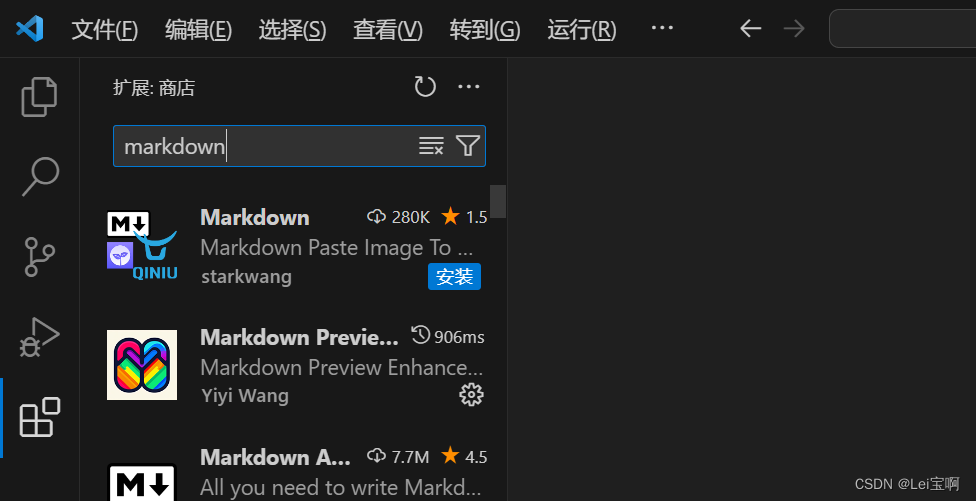Open the extension filter funnel menu

point(467,146)
